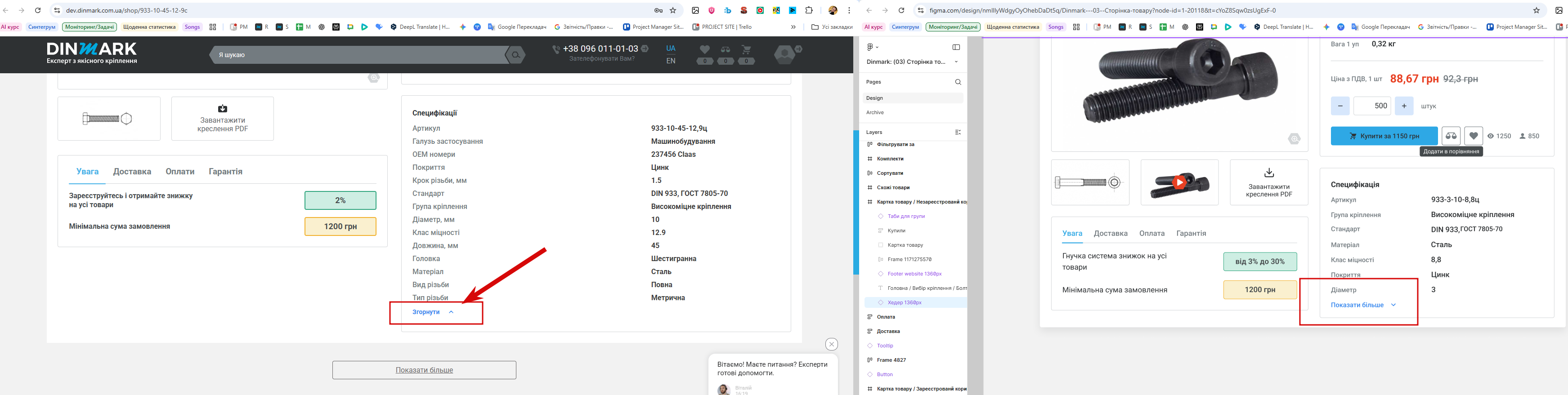Open the apps grid bookmark in left browser
Image resolution: width=1568 pixels, height=395 pixels.
tap(212, 27)
